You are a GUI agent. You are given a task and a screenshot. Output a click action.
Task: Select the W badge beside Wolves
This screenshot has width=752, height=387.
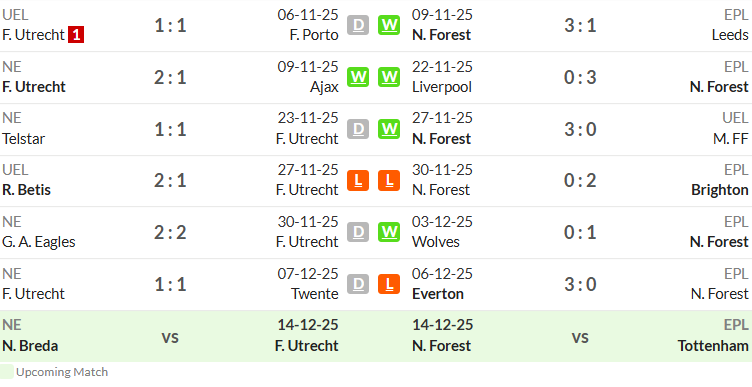coord(388,233)
